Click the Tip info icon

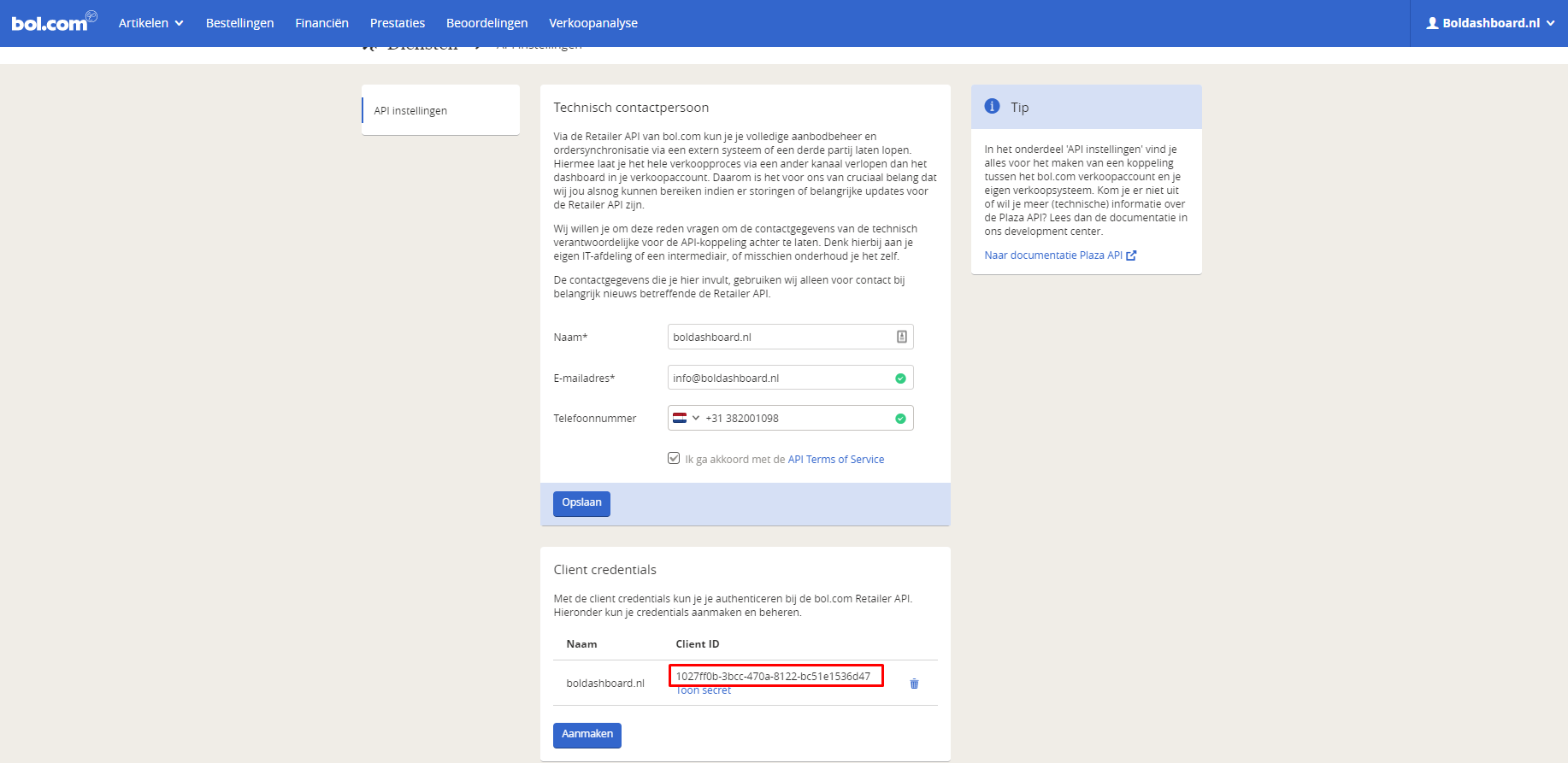[x=992, y=107]
